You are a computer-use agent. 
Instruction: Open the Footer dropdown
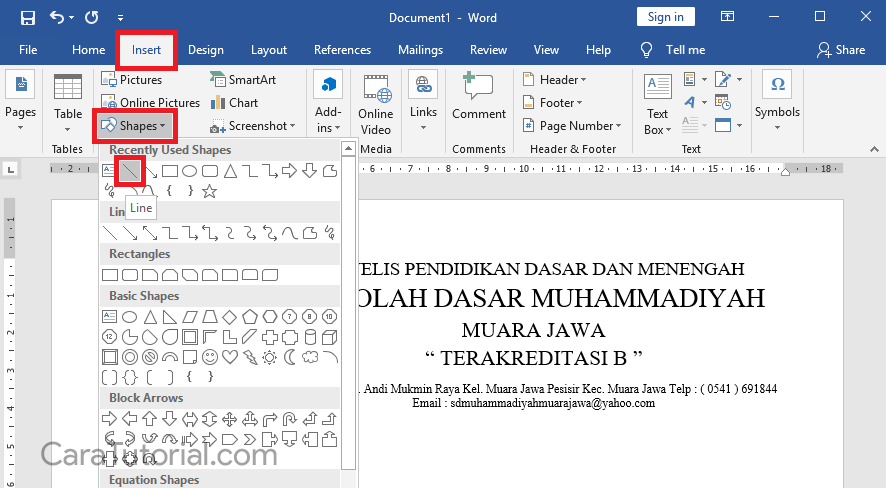(x=552, y=103)
